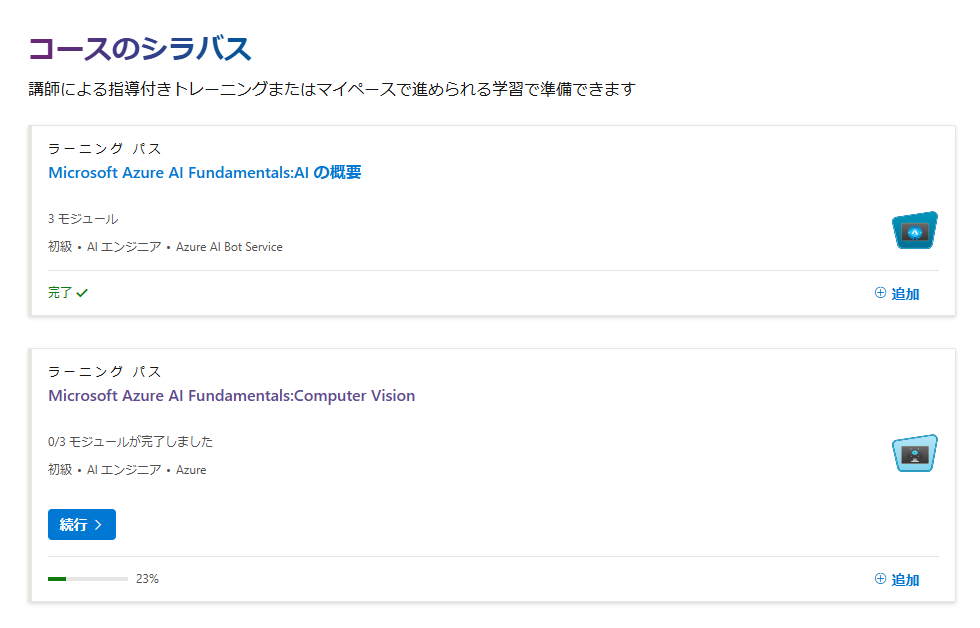Click 追加 text in the Computer Vision card

click(905, 579)
